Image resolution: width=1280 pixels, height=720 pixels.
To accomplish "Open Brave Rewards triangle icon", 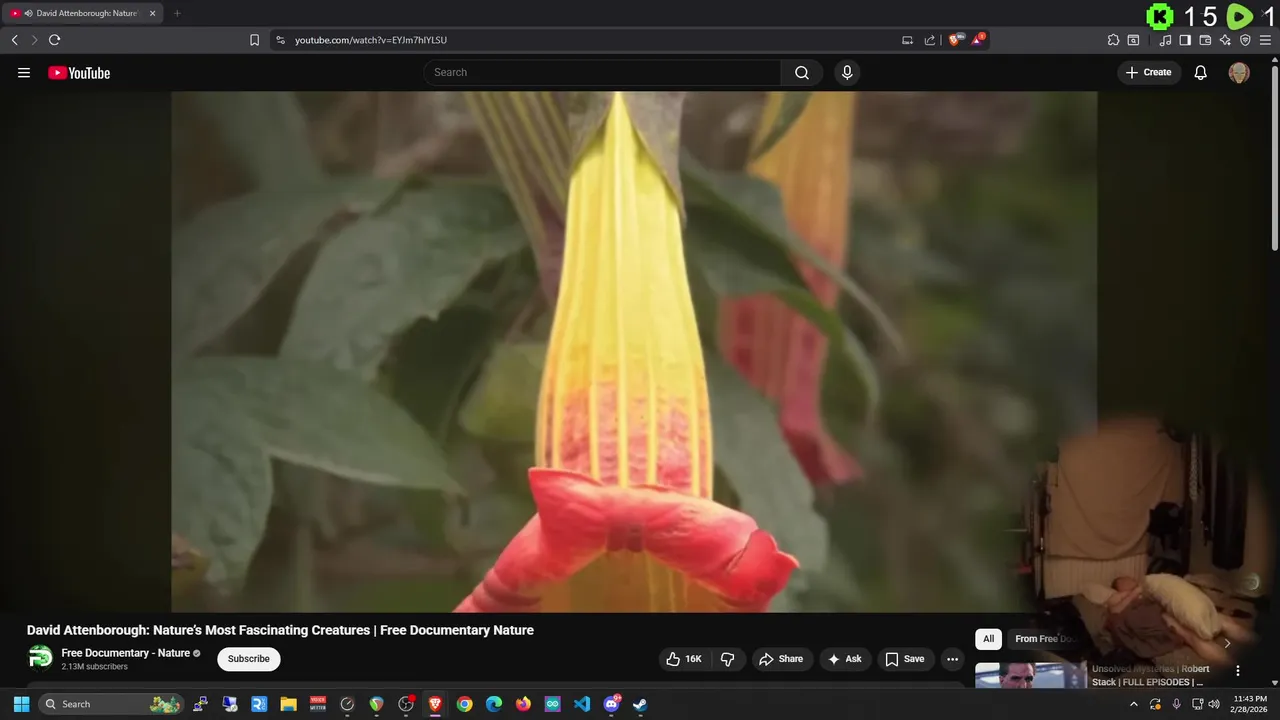I will click(978, 40).
